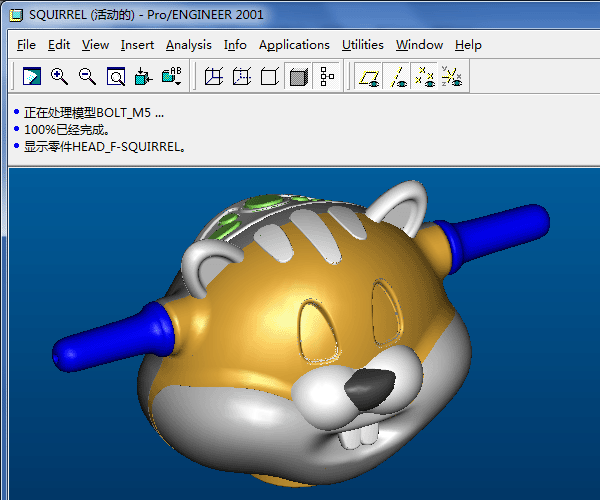Image resolution: width=600 pixels, height=500 pixels.
Task: Select the Zoom Out magnifier tool
Action: coord(88,76)
